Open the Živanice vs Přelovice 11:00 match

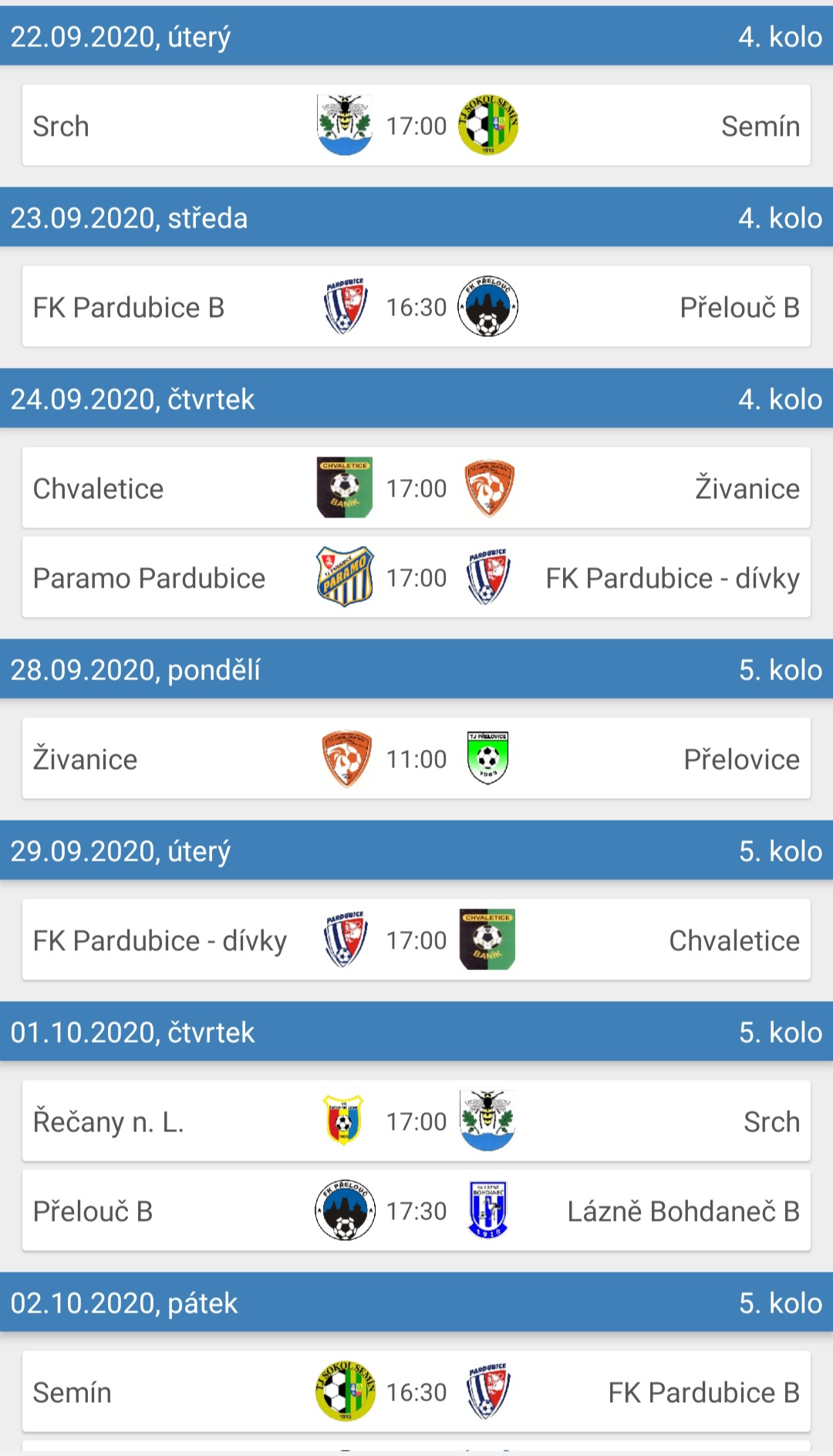(416, 758)
